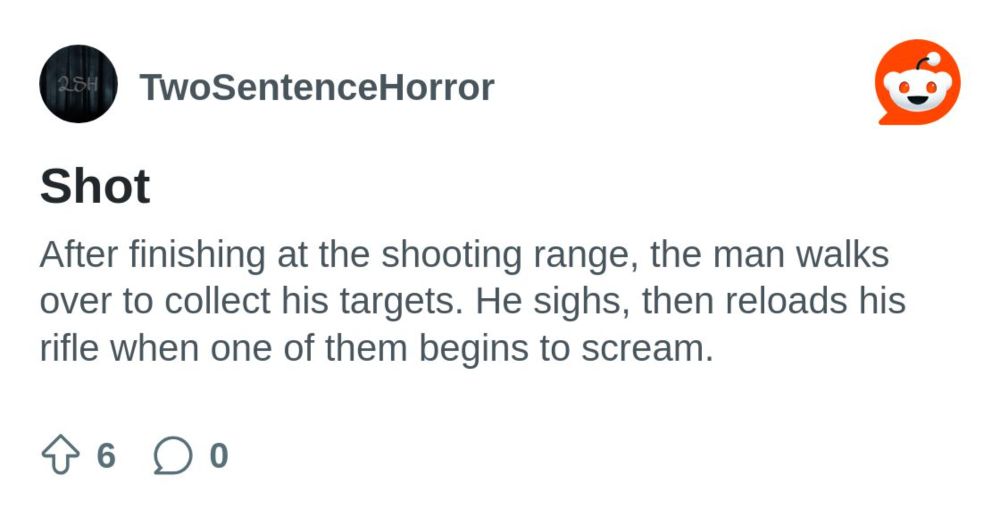Screen dimensions: 1000x521
Task: Click the phrase 'begins to scream'
Action: pos(566,348)
